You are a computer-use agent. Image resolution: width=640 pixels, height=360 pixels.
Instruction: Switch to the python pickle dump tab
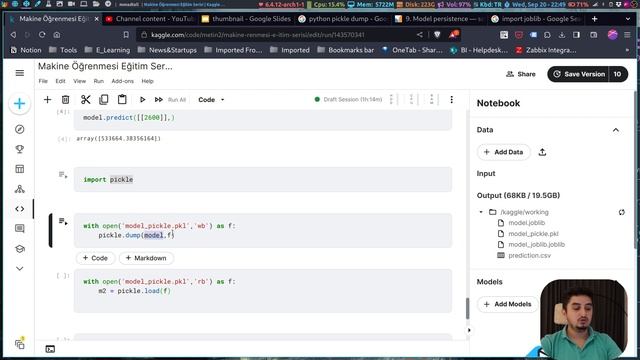343,19
